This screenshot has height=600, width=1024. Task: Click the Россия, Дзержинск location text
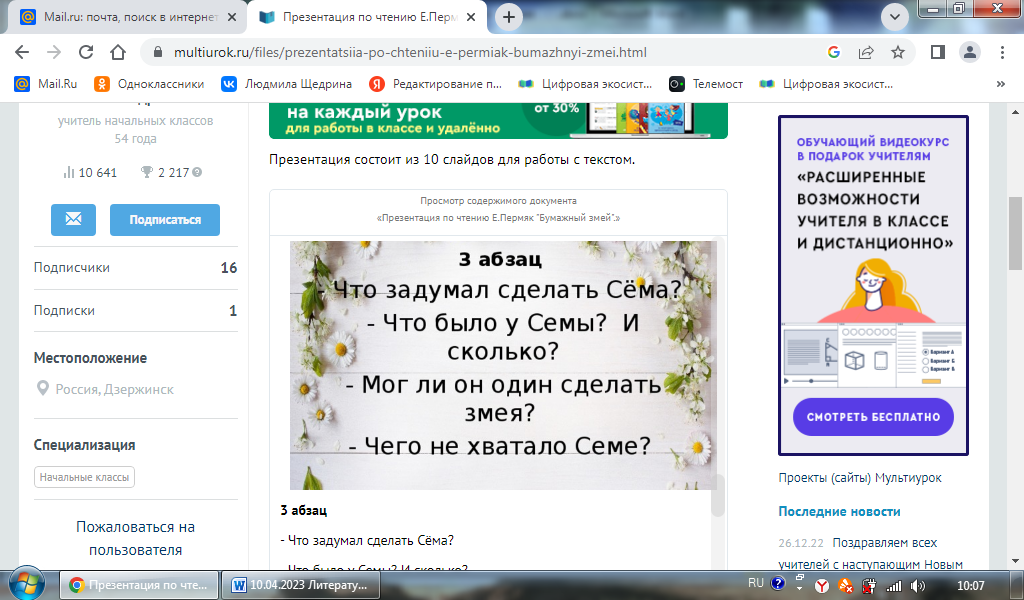tap(114, 390)
